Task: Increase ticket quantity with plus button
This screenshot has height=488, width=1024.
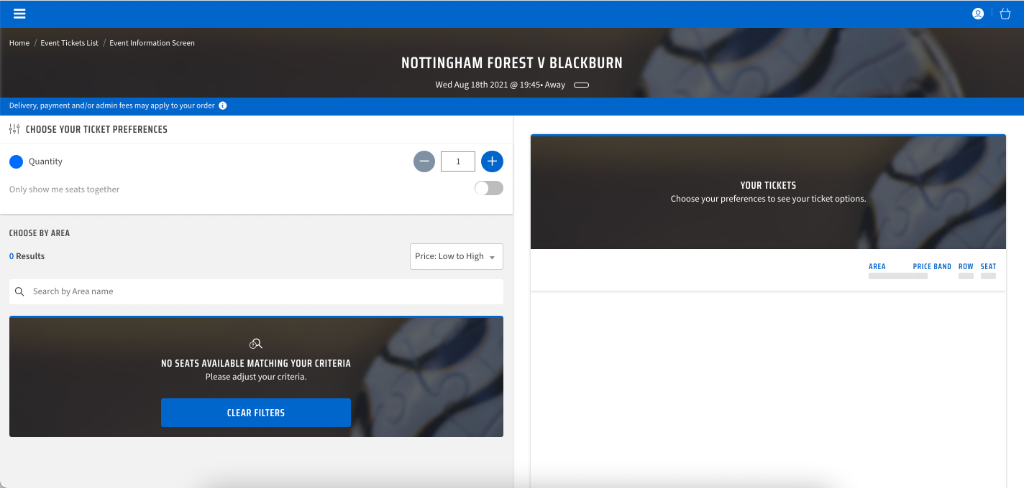Action: (492, 161)
